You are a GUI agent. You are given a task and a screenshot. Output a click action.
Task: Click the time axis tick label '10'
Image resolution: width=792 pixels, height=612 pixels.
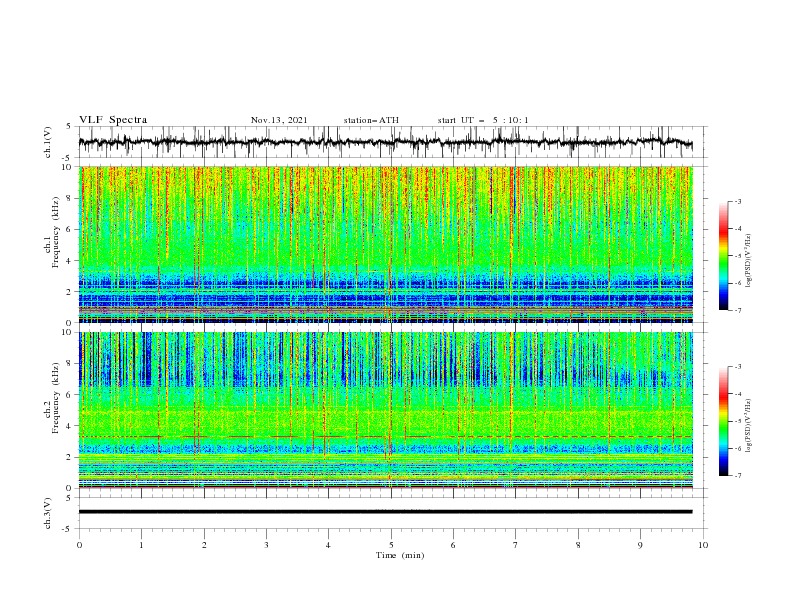click(703, 545)
